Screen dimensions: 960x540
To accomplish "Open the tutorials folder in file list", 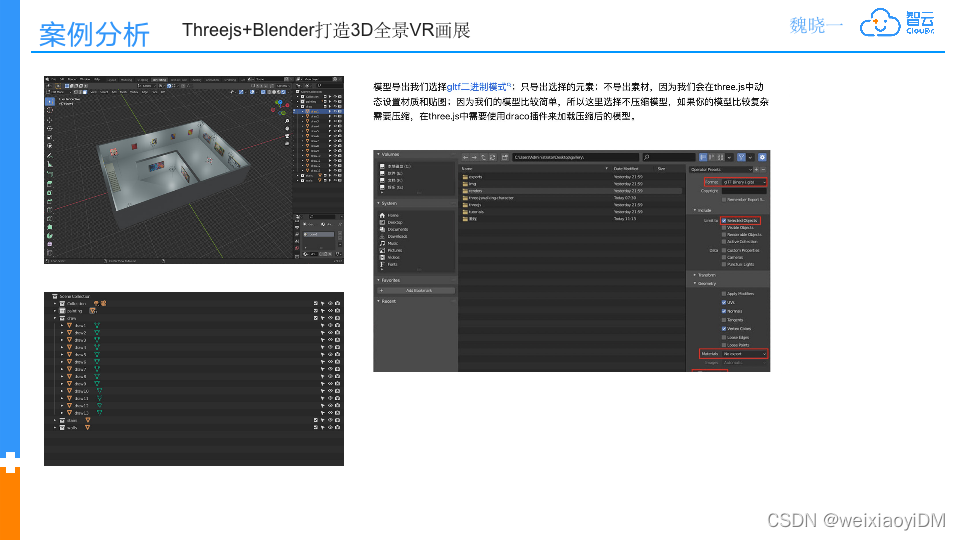I will coord(476,212).
